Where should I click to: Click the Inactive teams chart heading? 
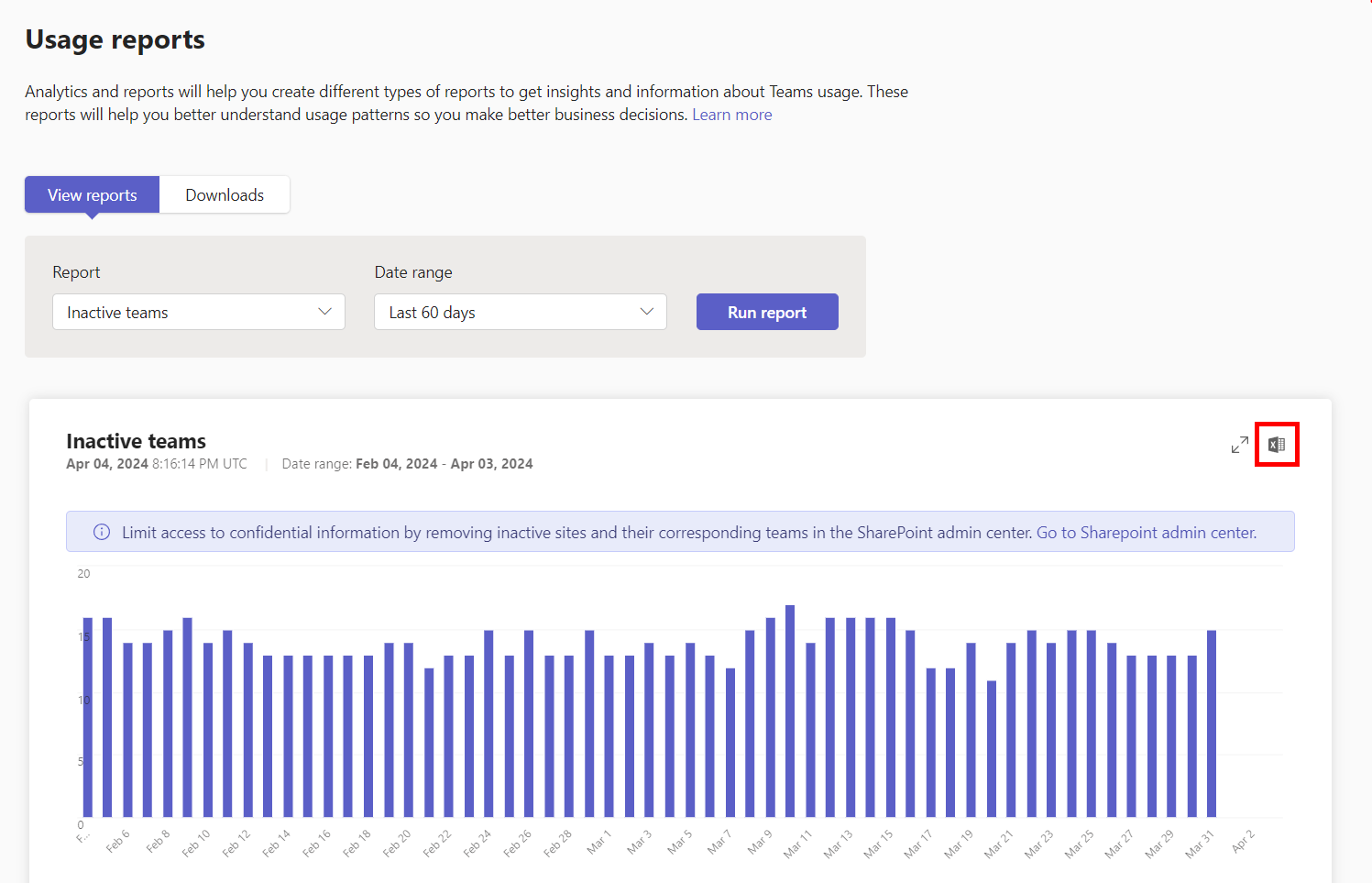[136, 441]
